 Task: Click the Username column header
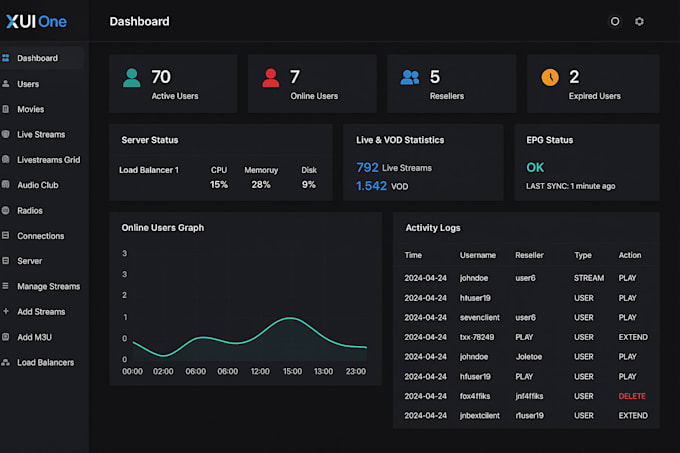point(478,255)
